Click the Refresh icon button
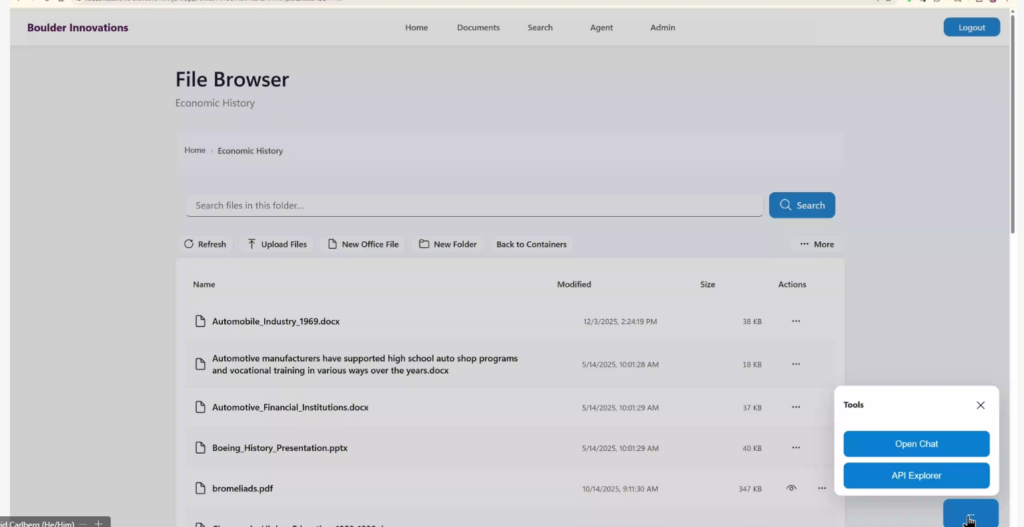Screen dimensions: 1024x527 pyautogui.click(x=205, y=244)
